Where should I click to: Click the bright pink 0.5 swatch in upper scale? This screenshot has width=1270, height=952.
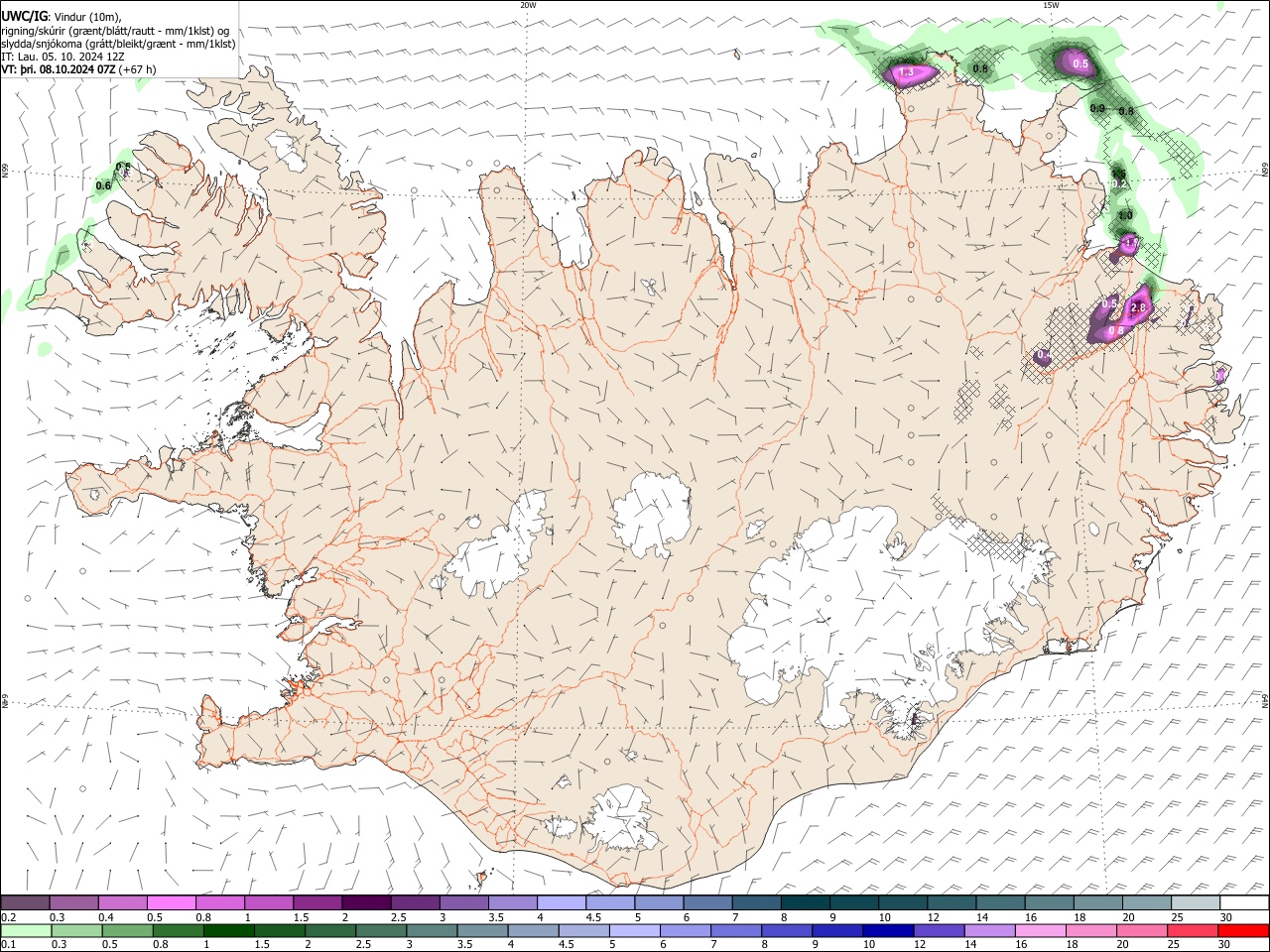pos(171,902)
